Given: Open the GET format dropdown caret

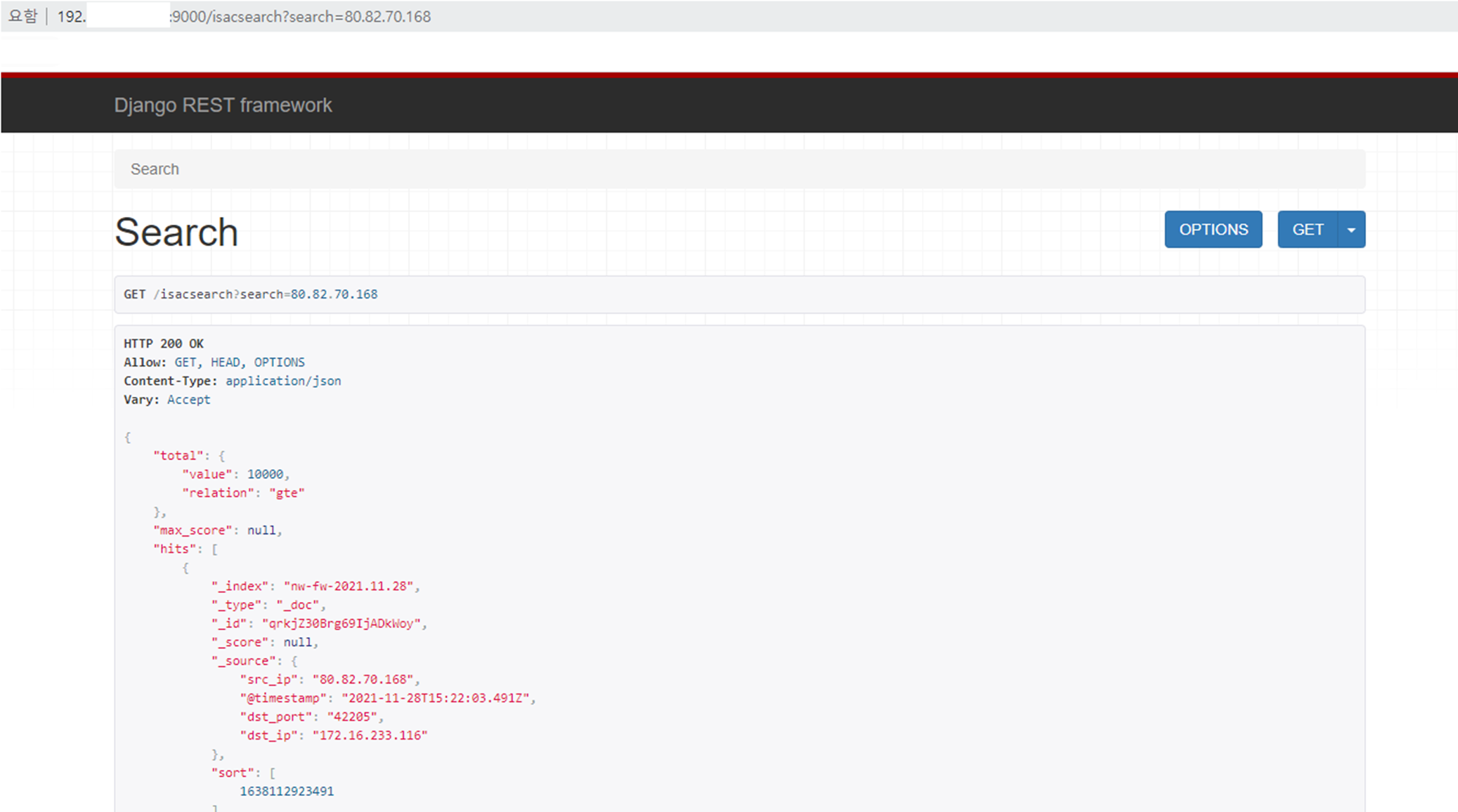Looking at the screenshot, I should tap(1351, 230).
